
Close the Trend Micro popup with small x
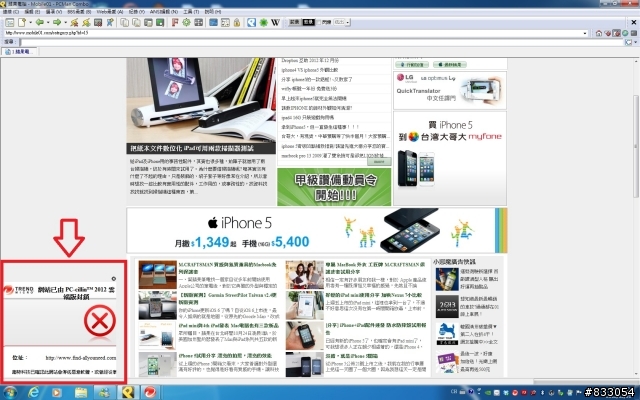pos(114,278)
